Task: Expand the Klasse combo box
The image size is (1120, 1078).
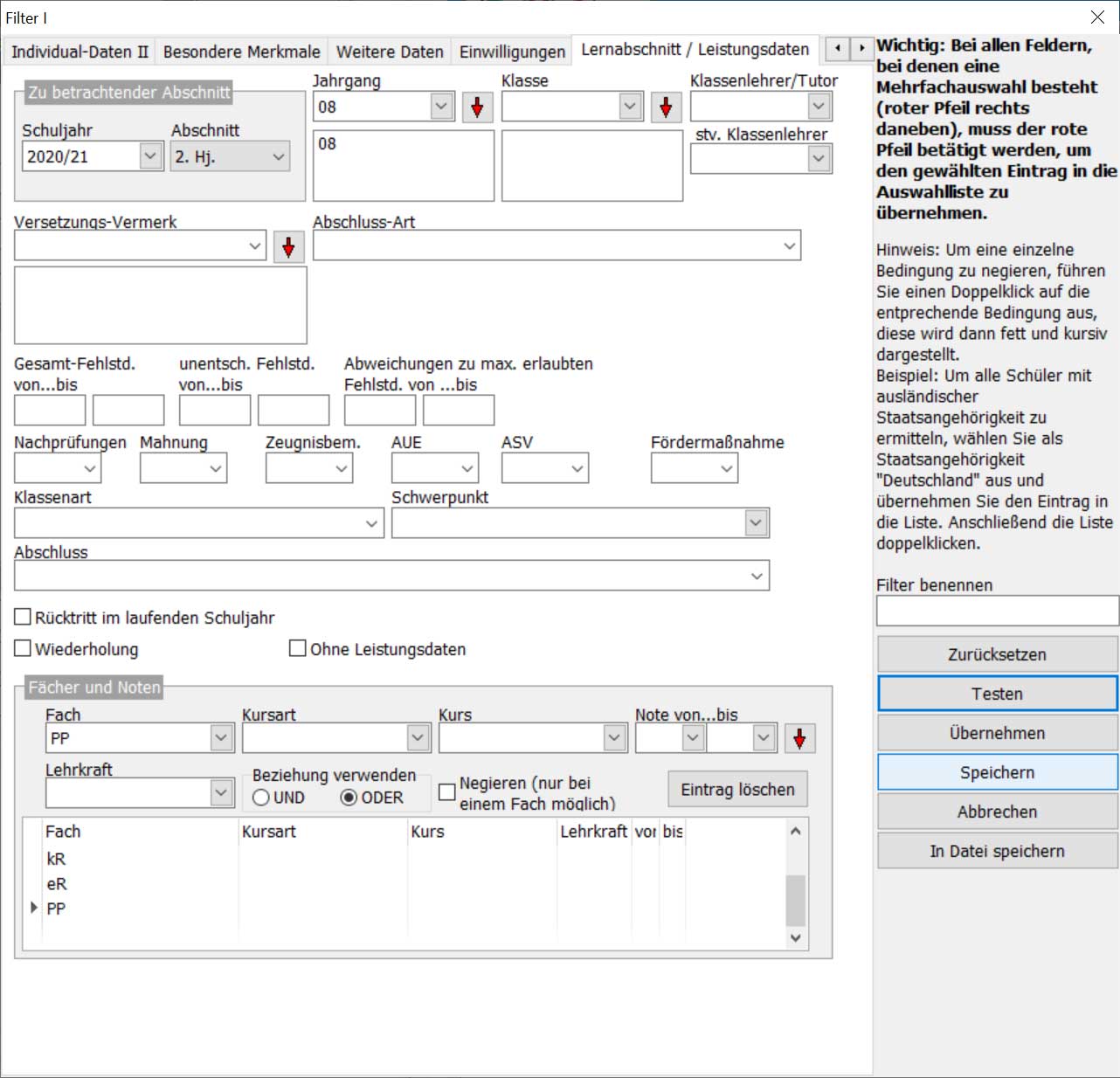Action: pos(630,107)
